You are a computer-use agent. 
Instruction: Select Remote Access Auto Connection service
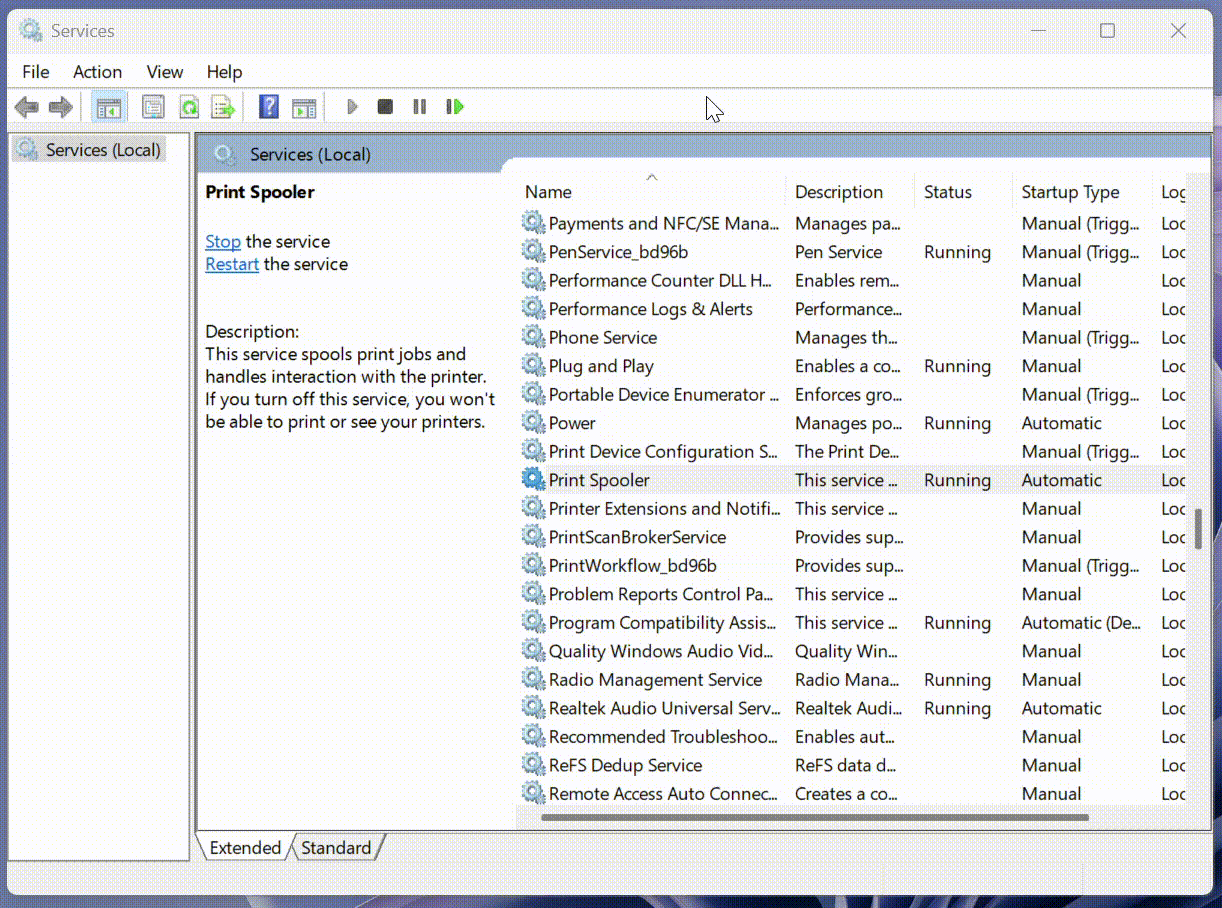coord(663,794)
